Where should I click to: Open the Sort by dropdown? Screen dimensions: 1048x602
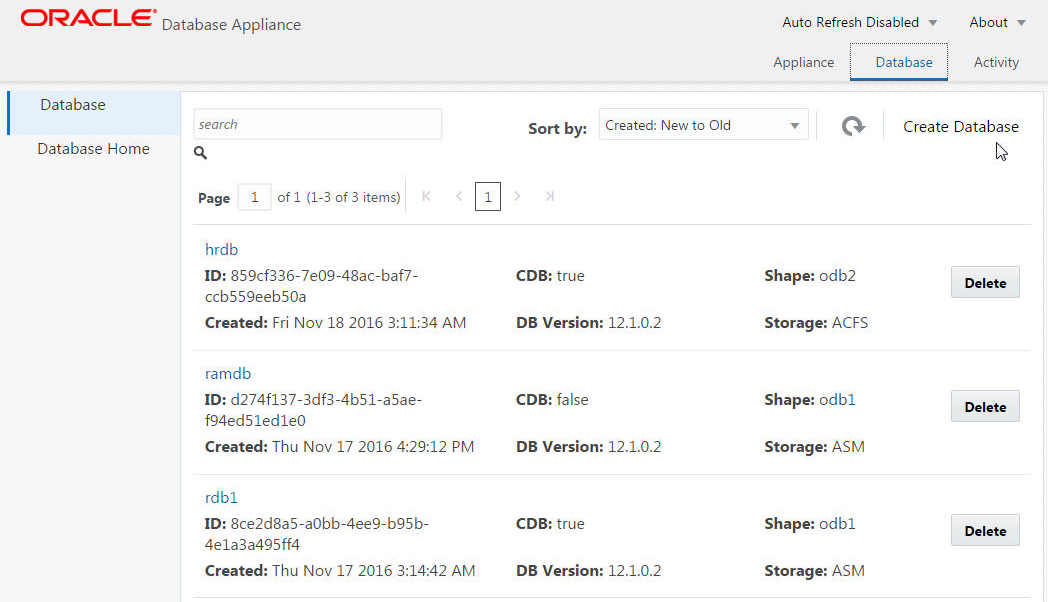tap(703, 125)
